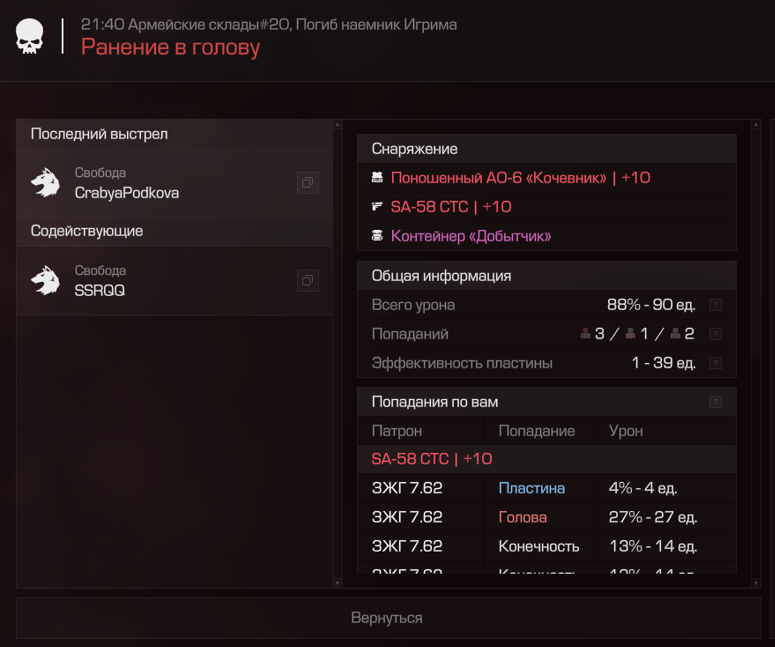775x647 pixels.
Task: Open help for Эффективность пластины row
Action: click(x=715, y=363)
